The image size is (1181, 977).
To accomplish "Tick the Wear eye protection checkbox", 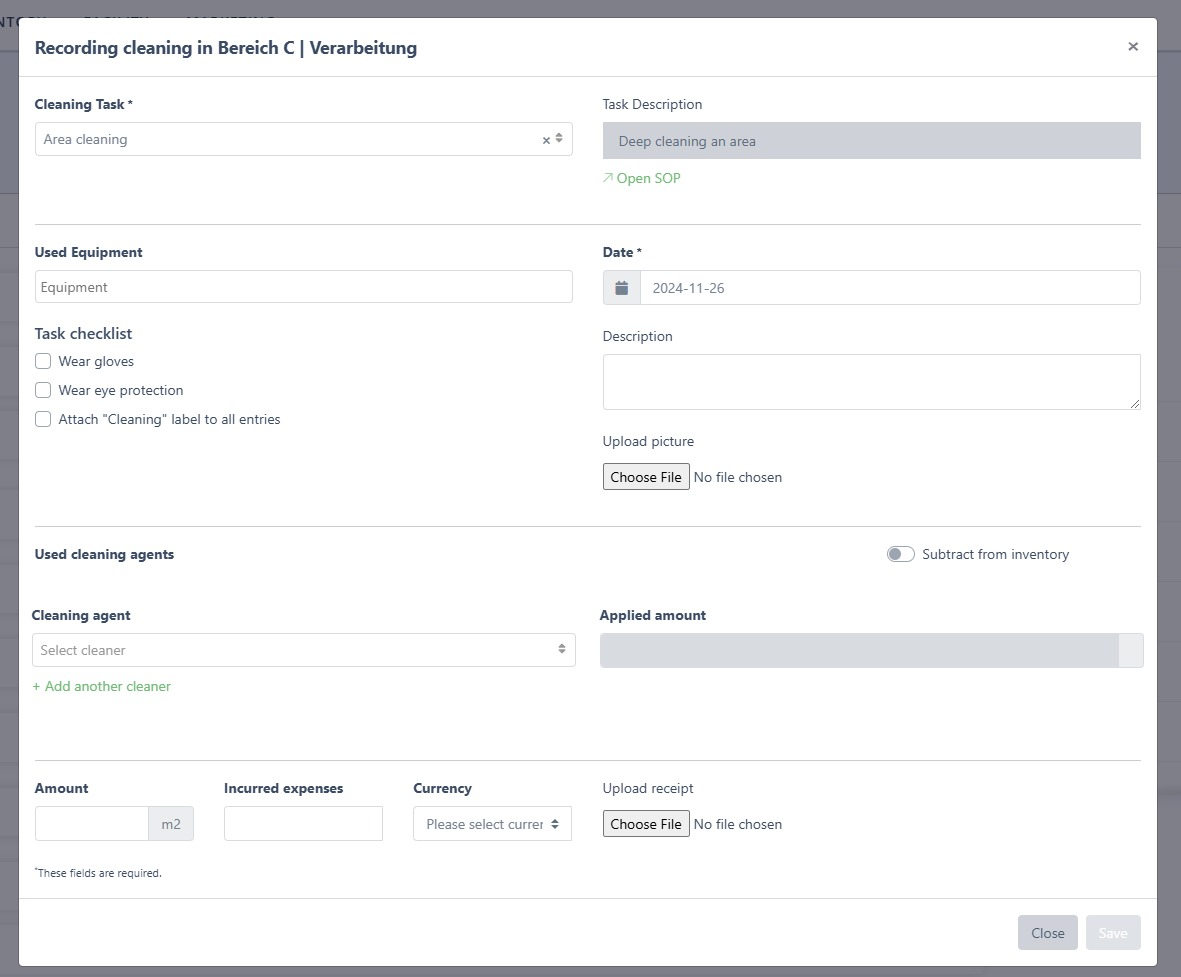I will click(43, 390).
